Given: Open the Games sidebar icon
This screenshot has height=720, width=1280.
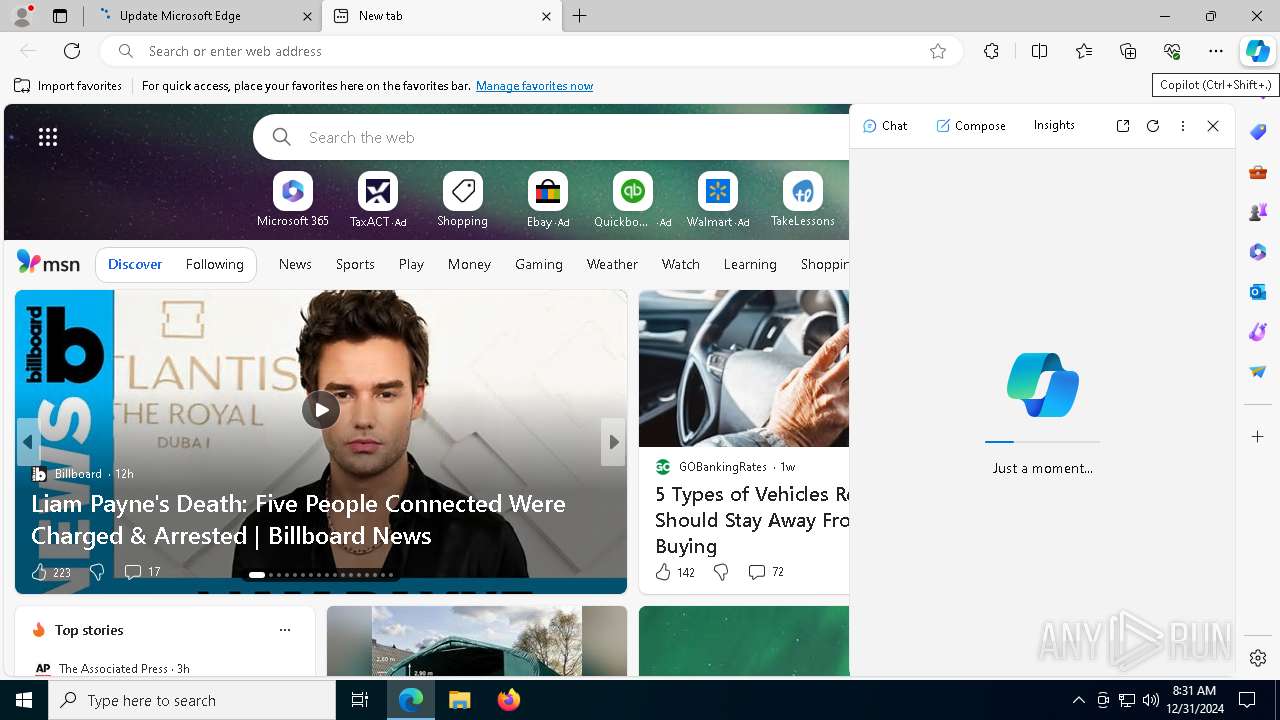Looking at the screenshot, I should 1258,212.
